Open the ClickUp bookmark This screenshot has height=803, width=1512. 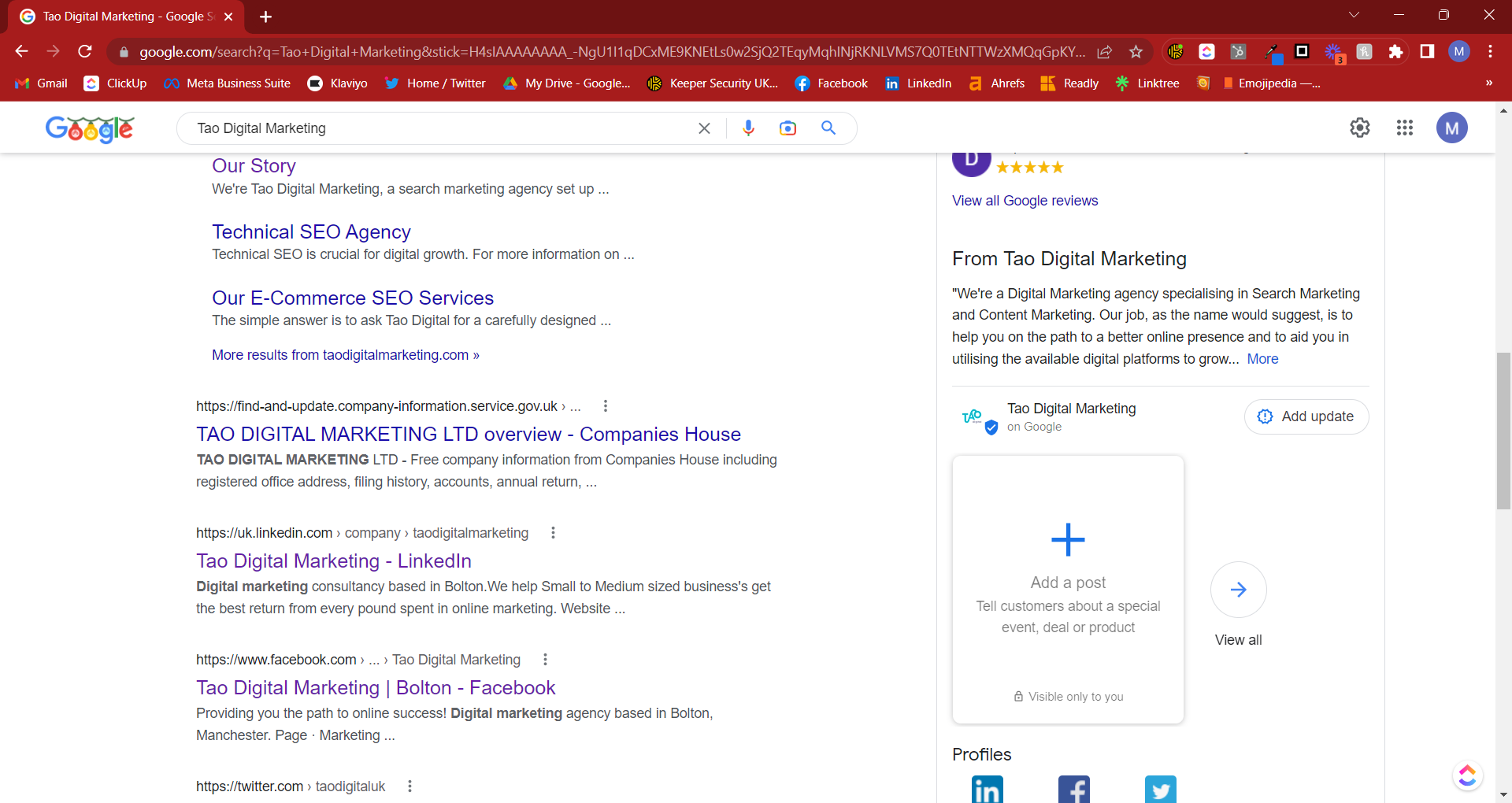point(116,83)
